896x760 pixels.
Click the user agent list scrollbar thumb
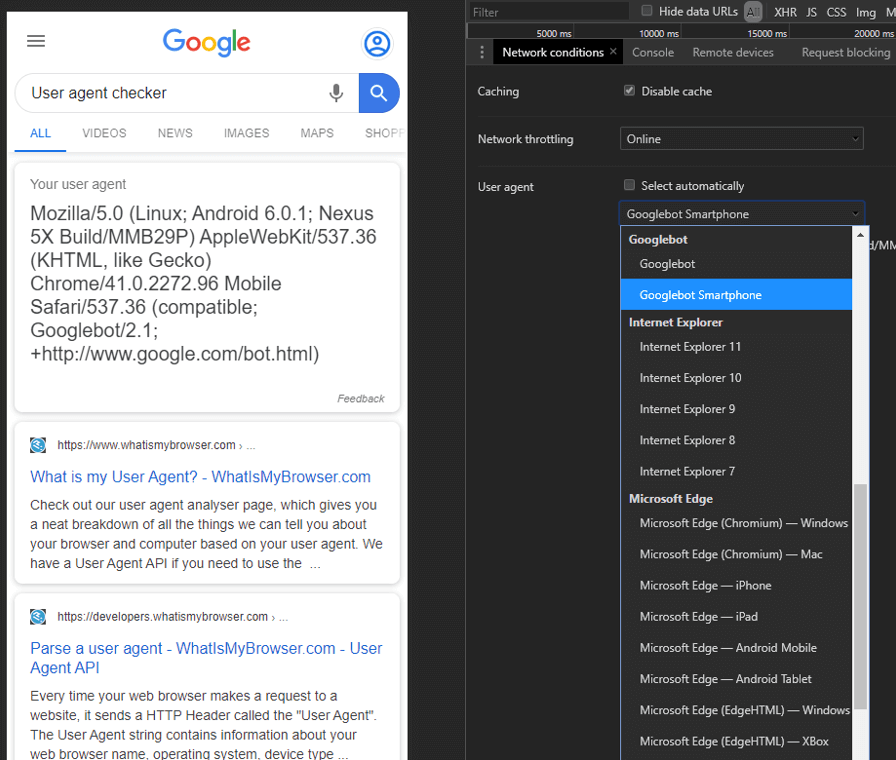pyautogui.click(x=860, y=597)
